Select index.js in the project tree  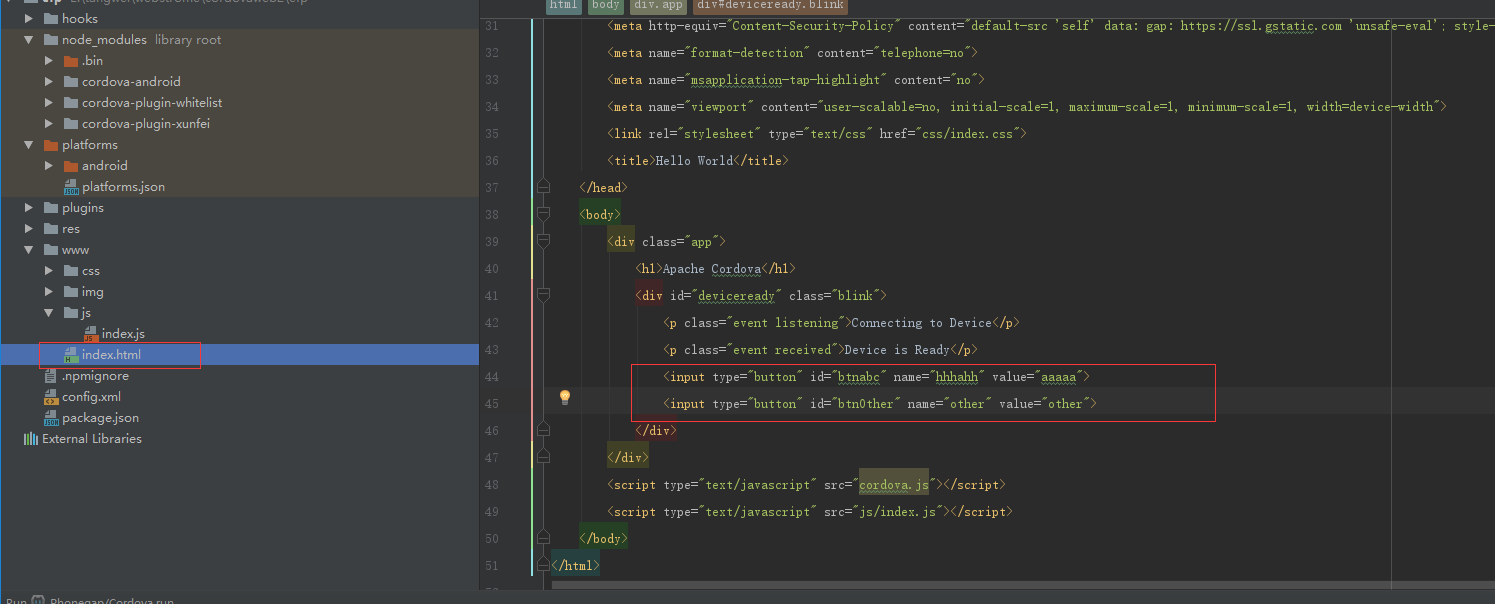(123, 334)
